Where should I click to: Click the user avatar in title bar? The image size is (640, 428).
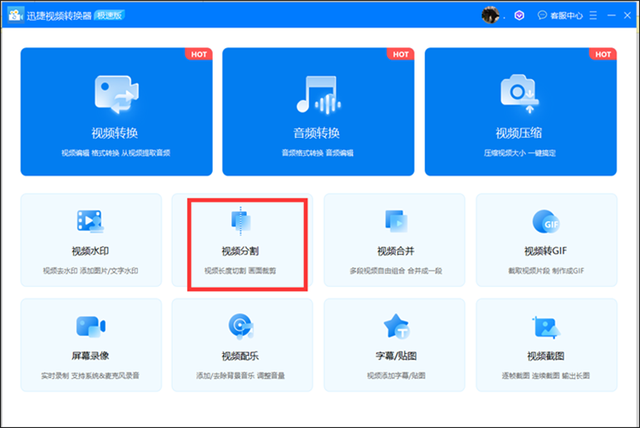[x=490, y=15]
